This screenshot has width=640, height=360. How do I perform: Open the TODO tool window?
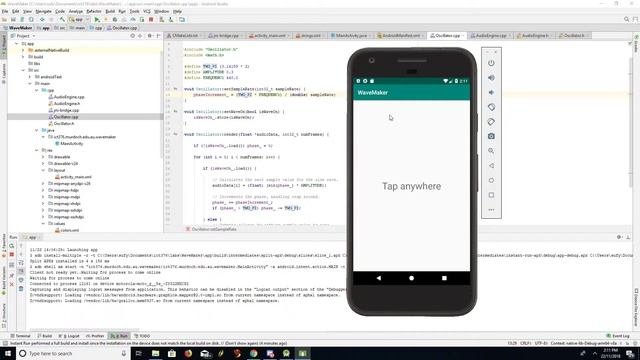point(142,336)
